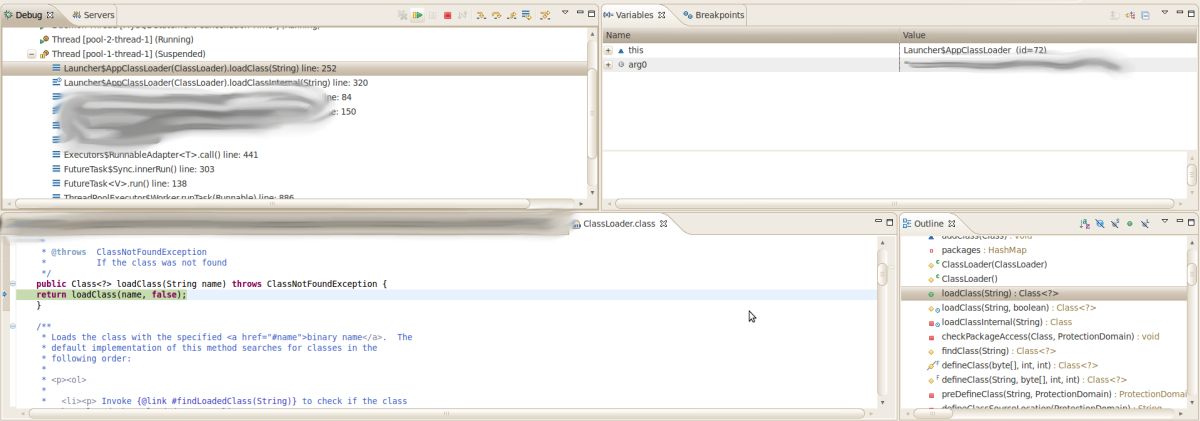1200x421 pixels.
Task: Click the Step Into icon
Action: [481, 15]
